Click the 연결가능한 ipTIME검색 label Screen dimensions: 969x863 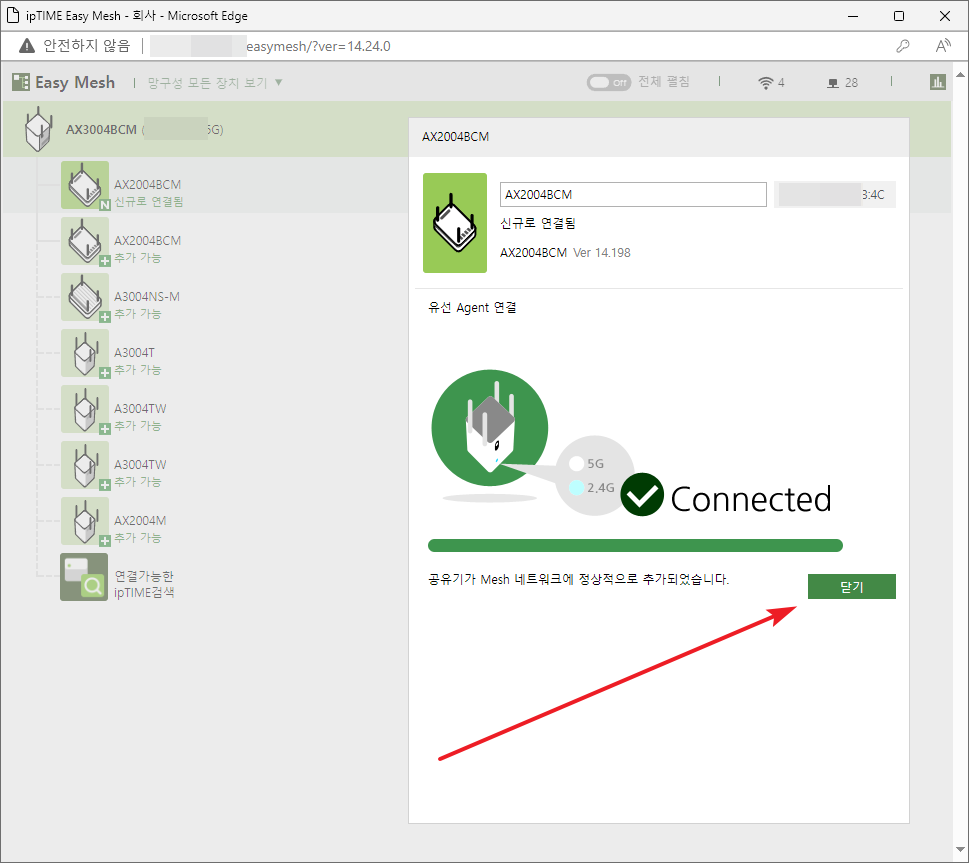[145, 584]
